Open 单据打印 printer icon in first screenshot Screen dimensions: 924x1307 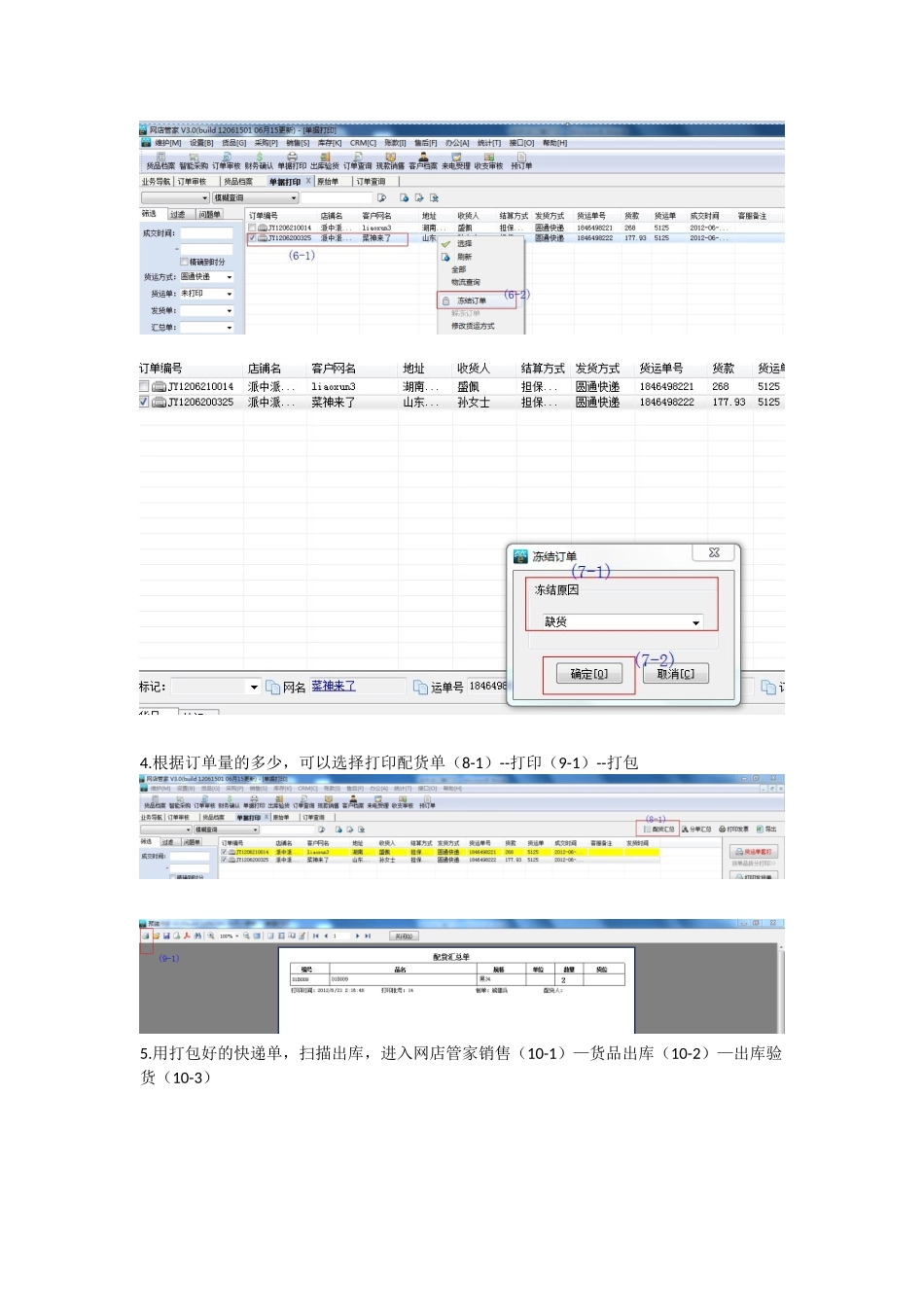tap(292, 157)
